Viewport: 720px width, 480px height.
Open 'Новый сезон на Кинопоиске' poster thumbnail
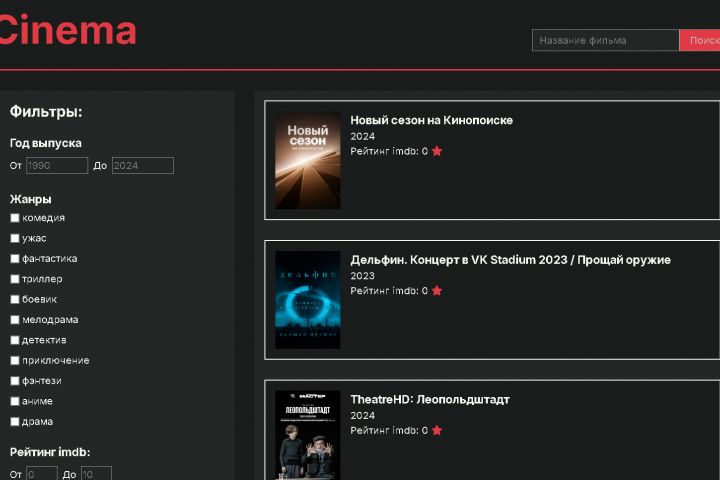click(308, 160)
